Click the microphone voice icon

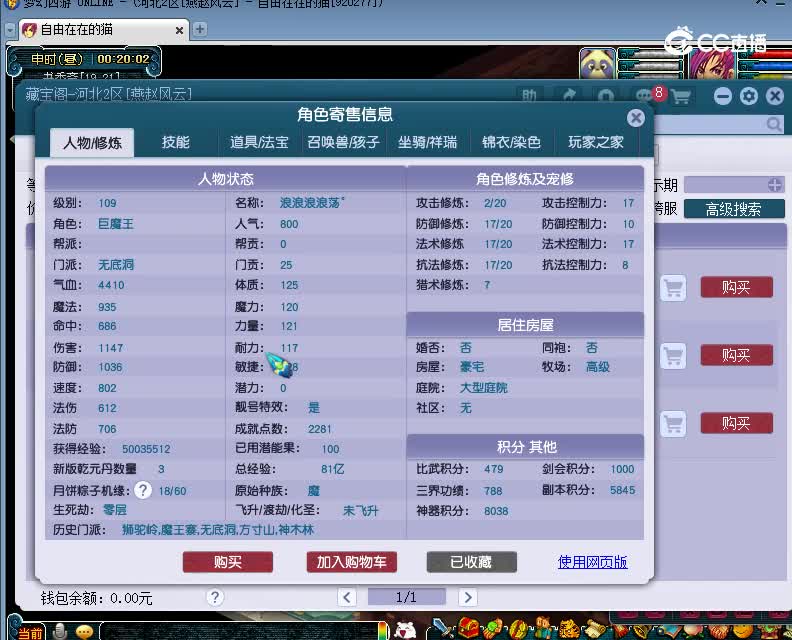click(x=61, y=631)
